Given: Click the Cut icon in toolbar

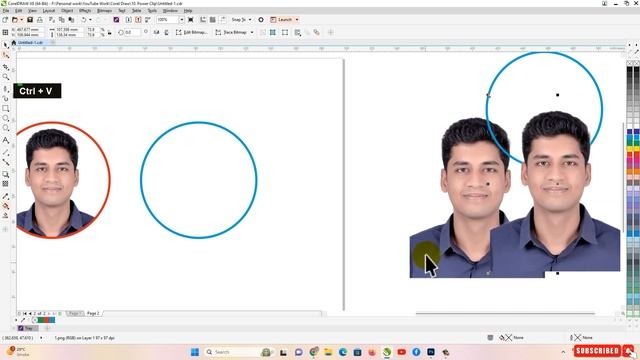Looking at the screenshot, I should tap(52, 20).
